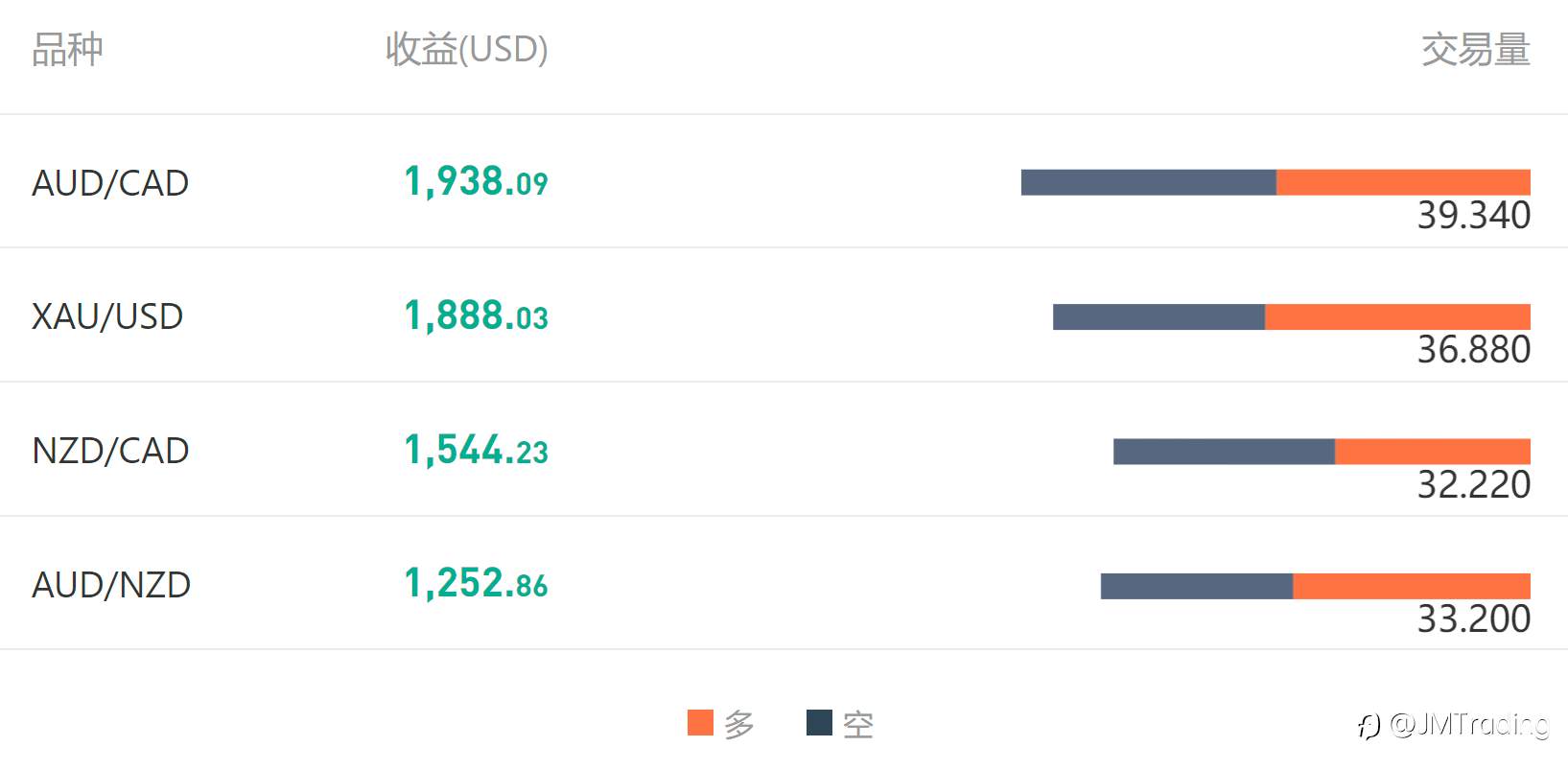Viewport: 1568px width, 770px height.
Task: Click the 1,938.09 profit value
Action: coord(476,182)
